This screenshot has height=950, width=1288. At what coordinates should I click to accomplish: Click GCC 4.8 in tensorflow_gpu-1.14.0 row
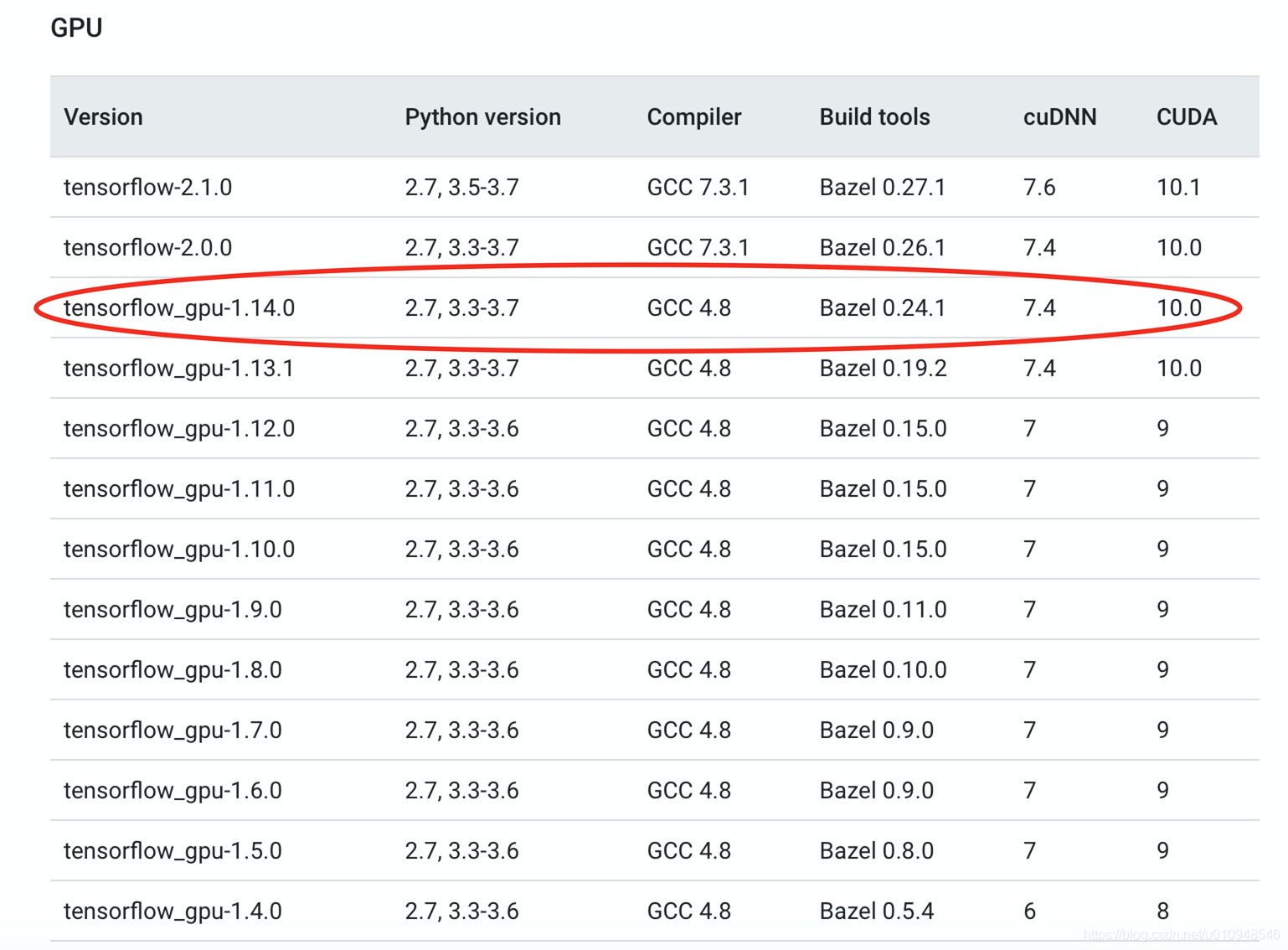pyautogui.click(x=688, y=307)
